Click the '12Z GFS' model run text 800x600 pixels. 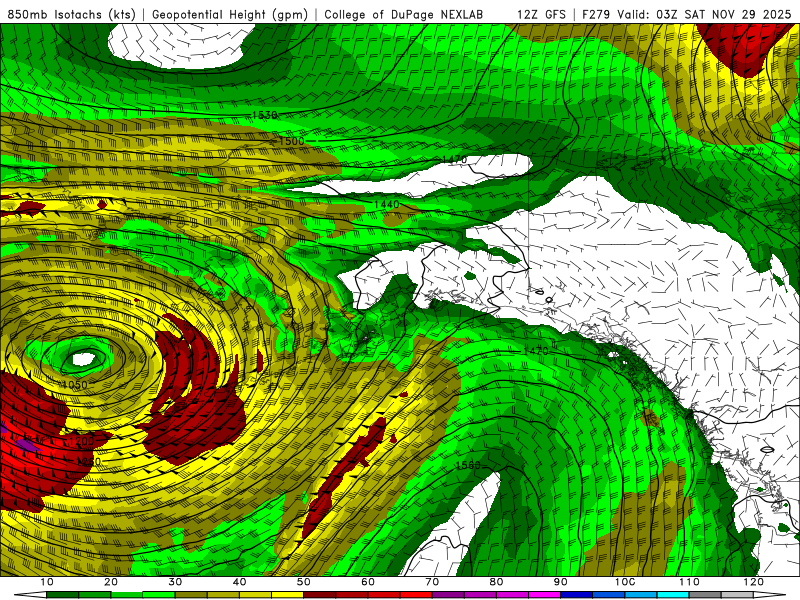click(x=541, y=15)
